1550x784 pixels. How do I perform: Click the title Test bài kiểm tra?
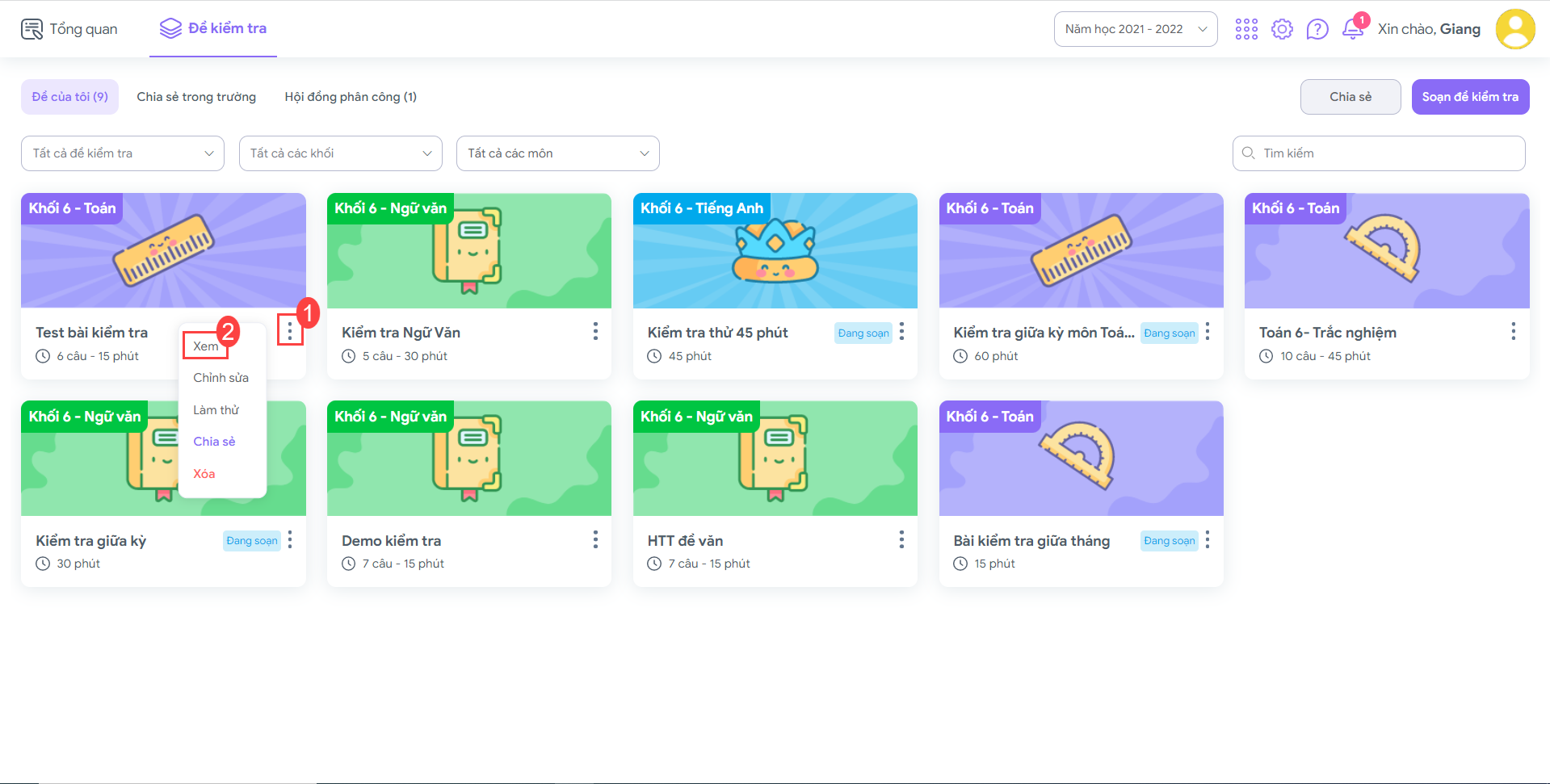click(92, 333)
